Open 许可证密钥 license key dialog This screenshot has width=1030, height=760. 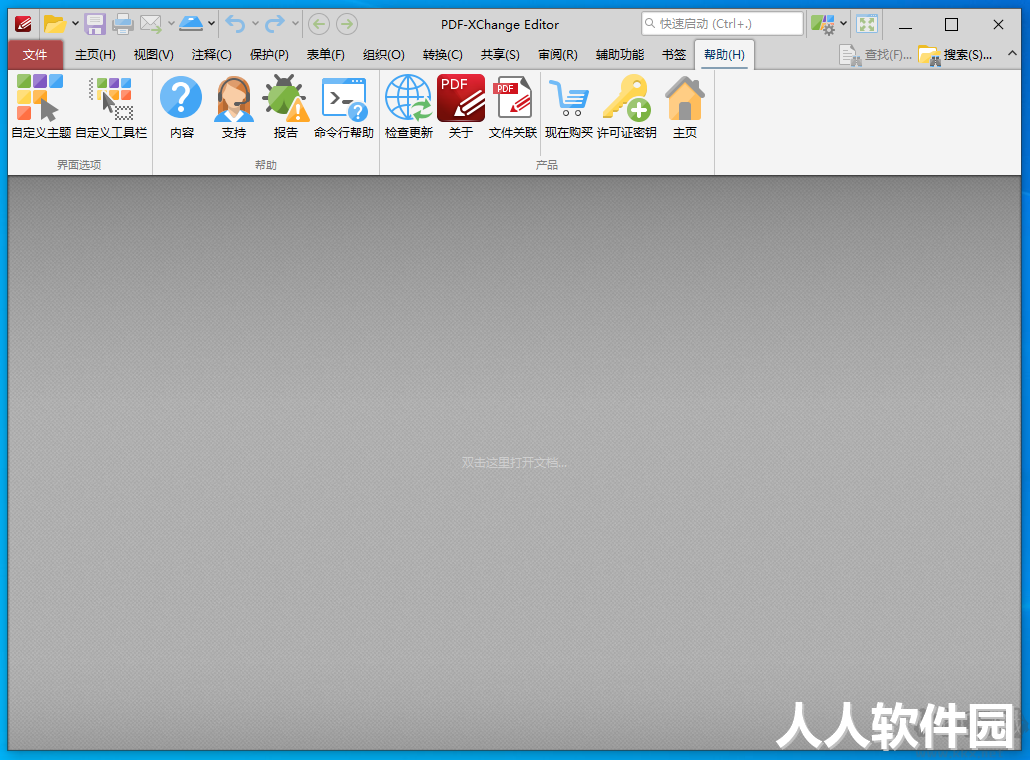pyautogui.click(x=627, y=106)
